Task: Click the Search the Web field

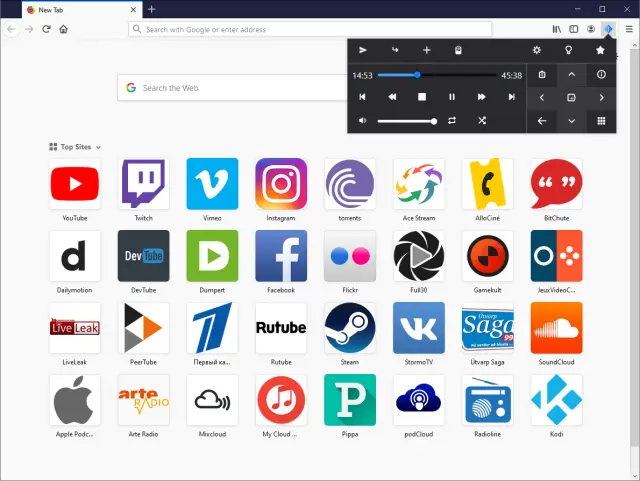Action: tap(232, 88)
